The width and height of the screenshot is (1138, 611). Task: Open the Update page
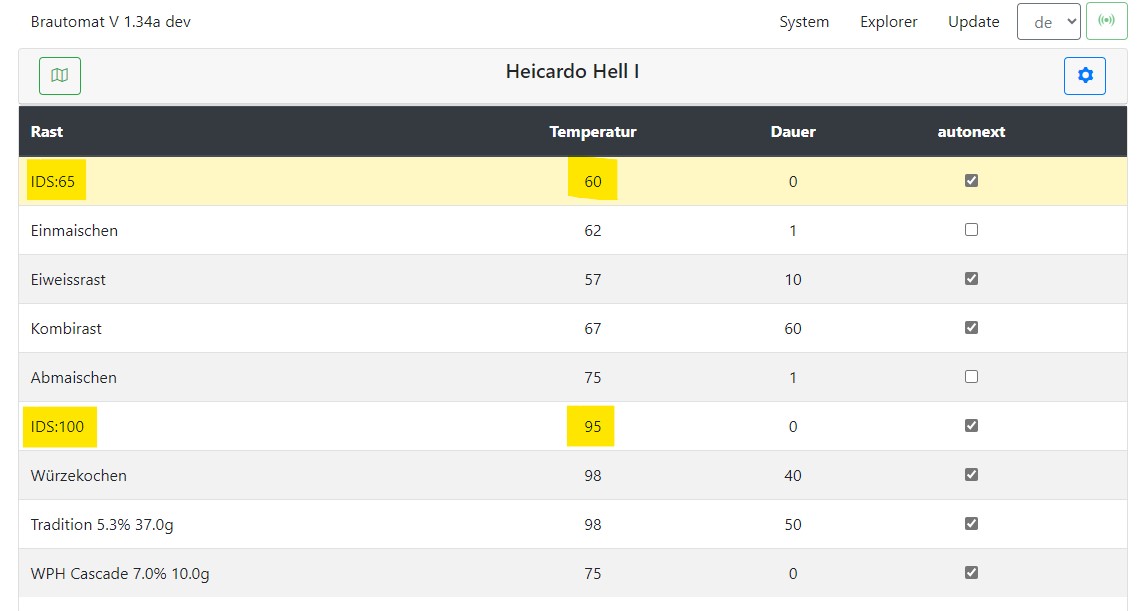pyautogui.click(x=973, y=22)
